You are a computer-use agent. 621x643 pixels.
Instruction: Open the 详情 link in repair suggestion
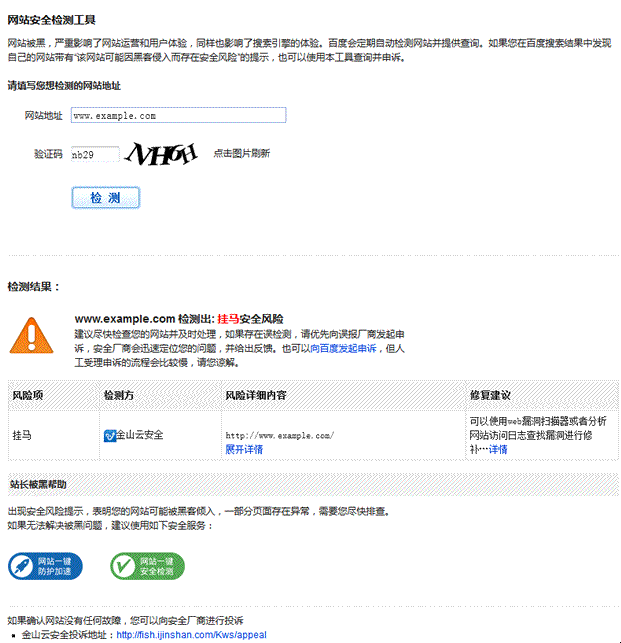[x=498, y=449]
